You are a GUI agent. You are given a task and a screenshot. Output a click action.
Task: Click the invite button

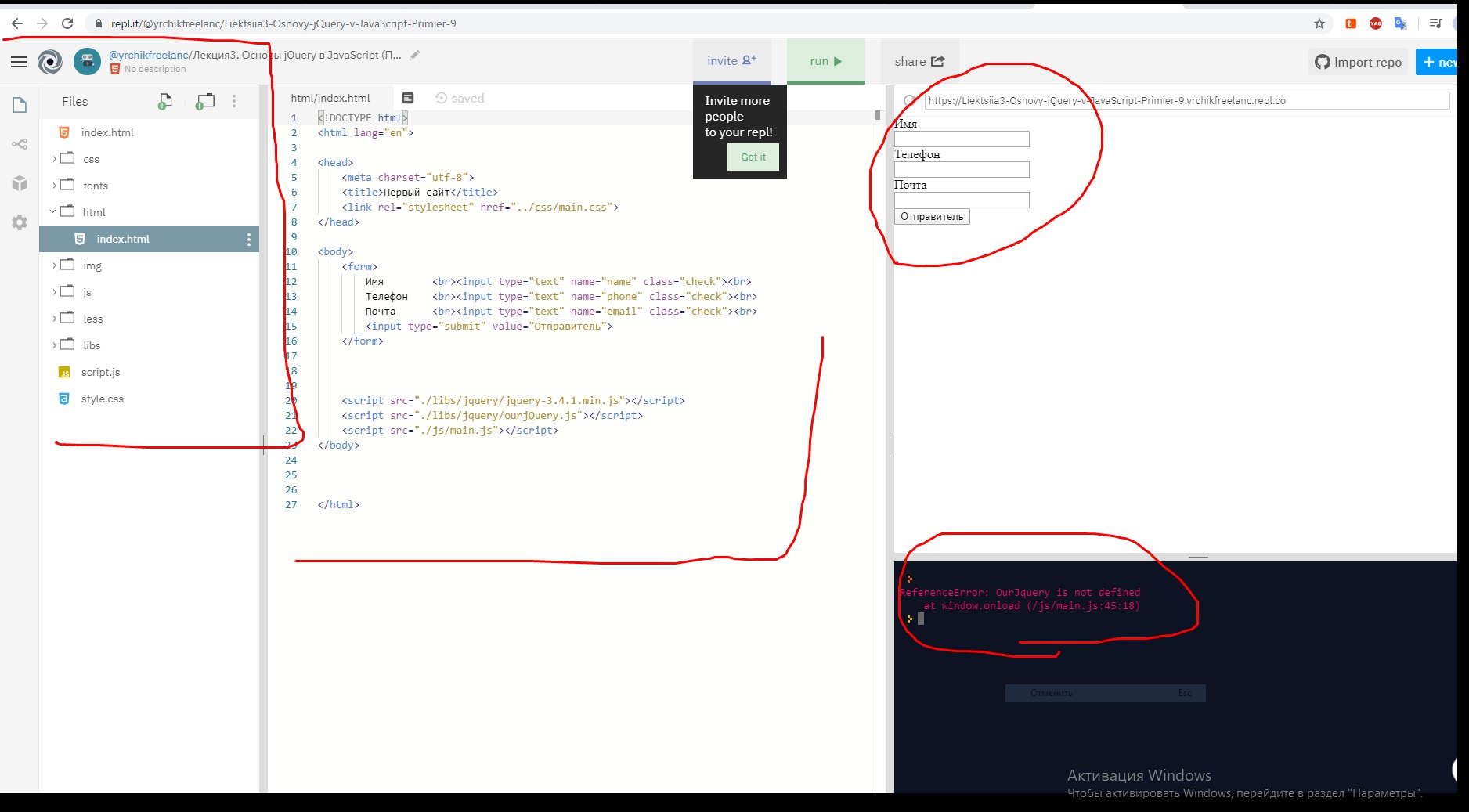click(731, 61)
